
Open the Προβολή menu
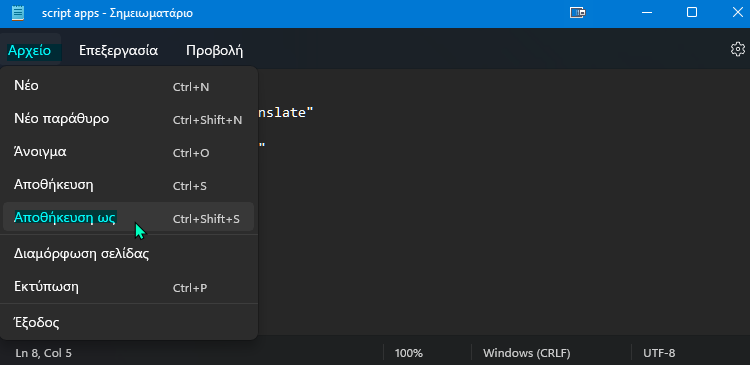coord(215,50)
